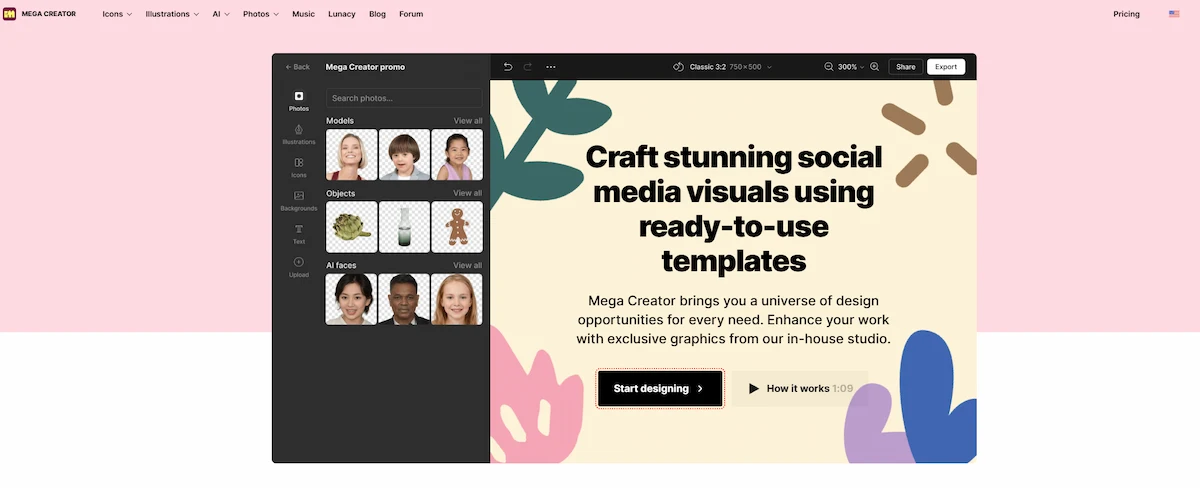This screenshot has height=488, width=1200.
Task: Select the girl in pink model thumbnail
Action: pyautogui.click(x=457, y=155)
